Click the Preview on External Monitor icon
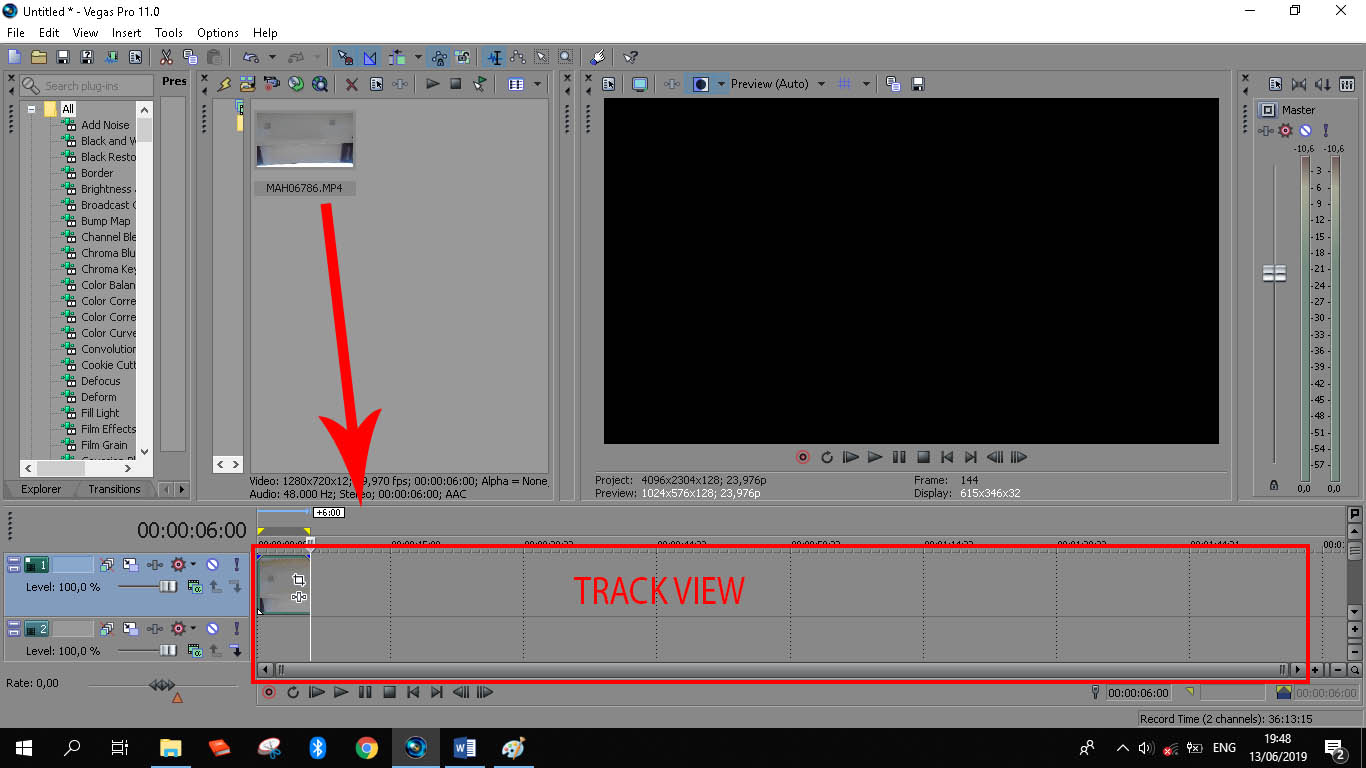The height and width of the screenshot is (768, 1366). click(x=640, y=84)
